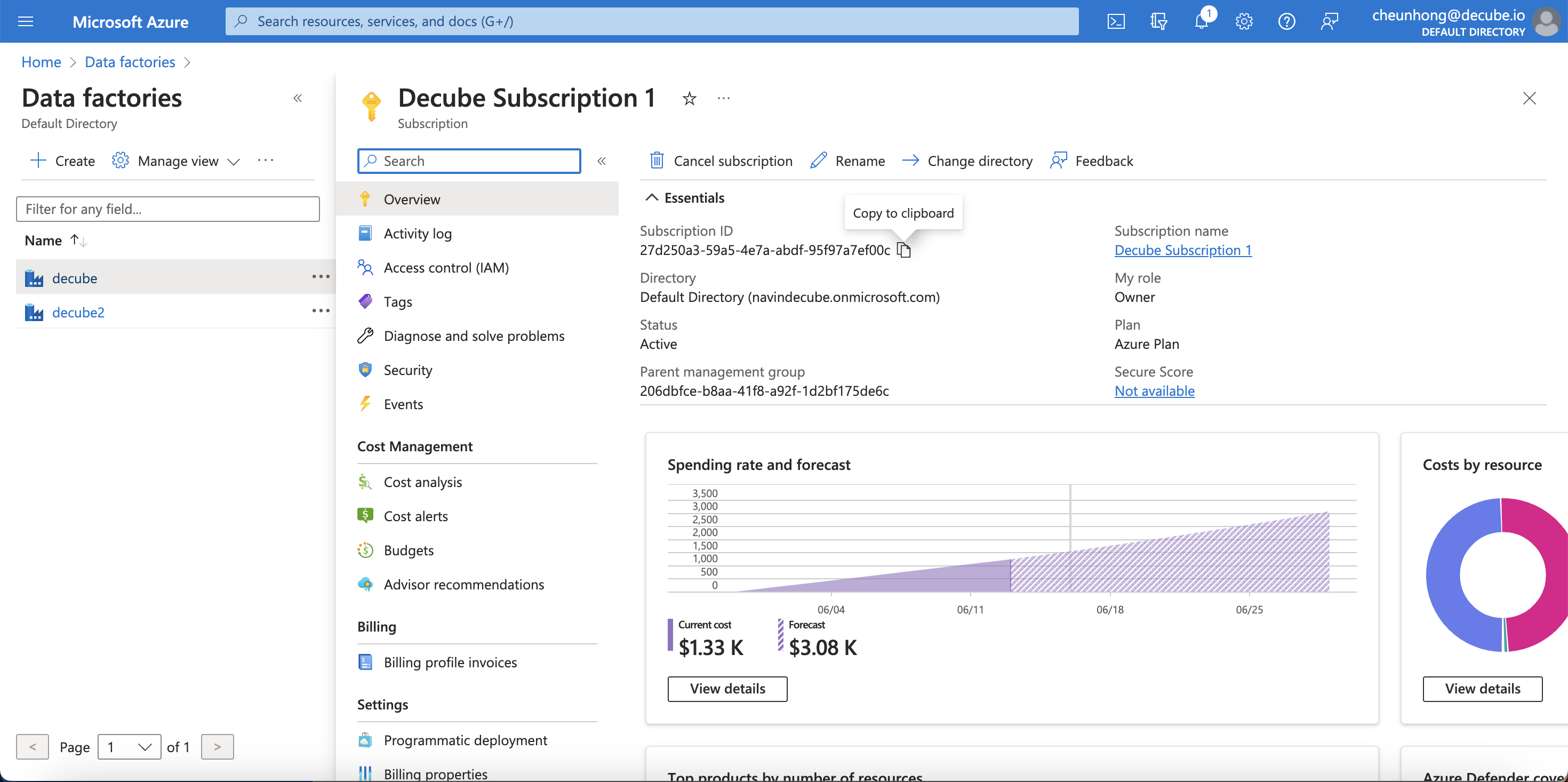
Task: Click the help question mark icon
Action: point(1286,22)
